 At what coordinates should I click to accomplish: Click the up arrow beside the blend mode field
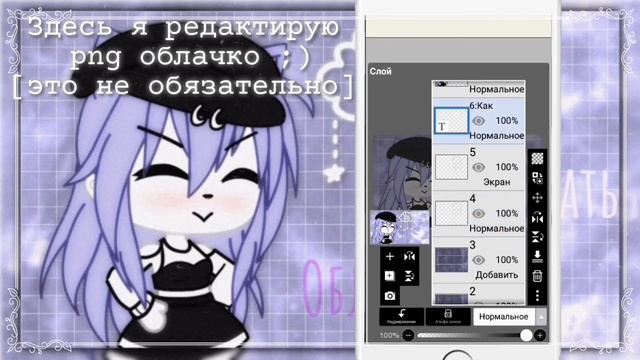pyautogui.click(x=541, y=317)
